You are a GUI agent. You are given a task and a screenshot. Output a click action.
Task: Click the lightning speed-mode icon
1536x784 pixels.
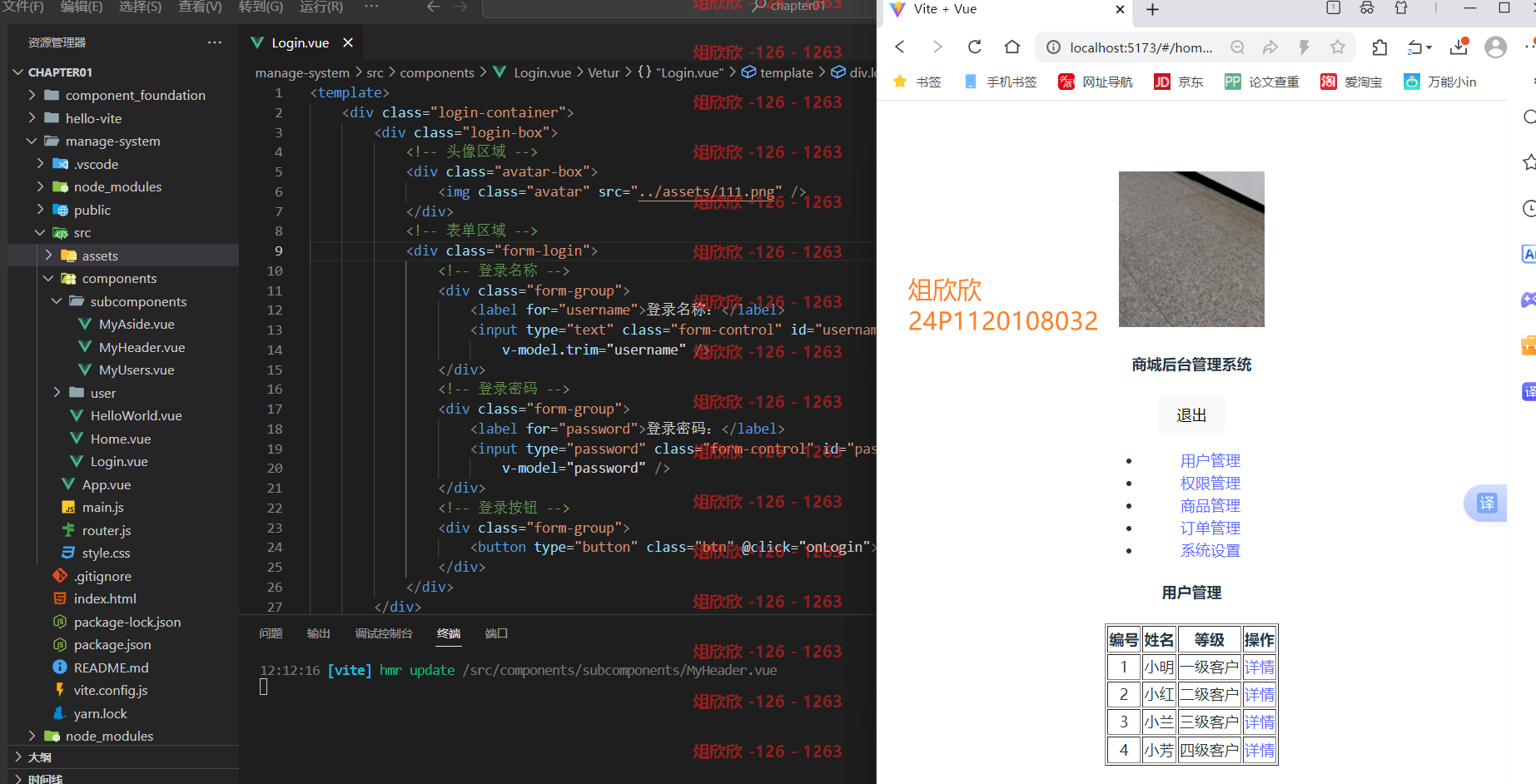coord(1304,47)
